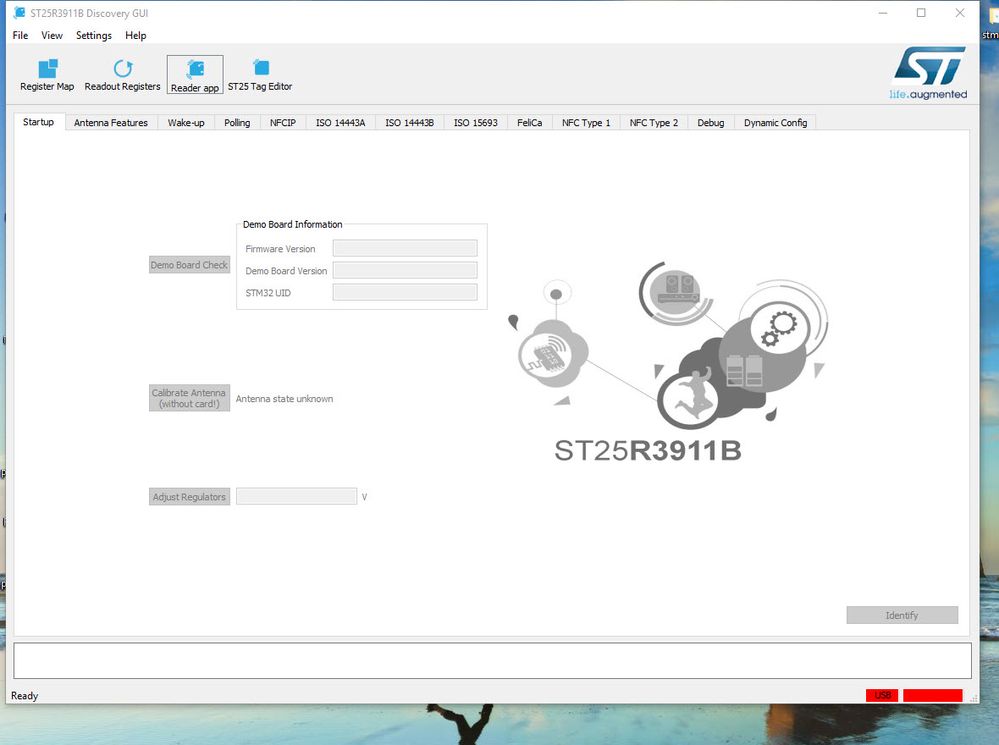Click the STM32 UID field

[x=405, y=293]
